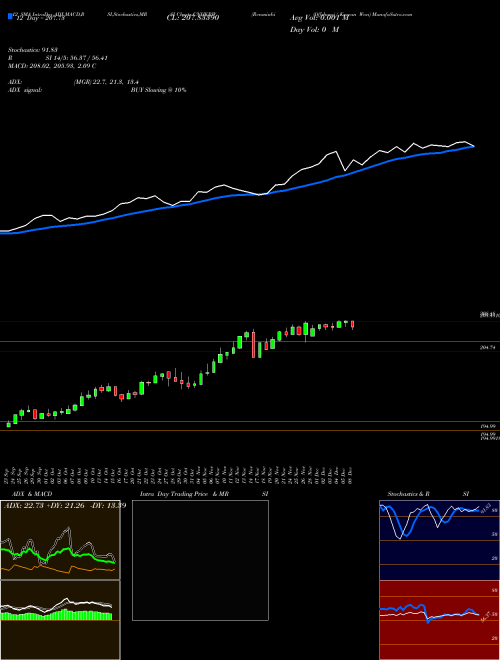The height and width of the screenshot is (660, 500).
Task: Click the 'Avg Vol: 0.001 M' label
Action: click(319, 18)
